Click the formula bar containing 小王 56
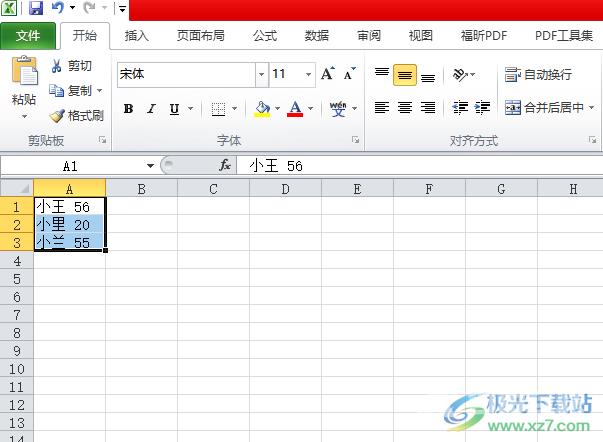The width and height of the screenshot is (603, 442). click(419, 166)
